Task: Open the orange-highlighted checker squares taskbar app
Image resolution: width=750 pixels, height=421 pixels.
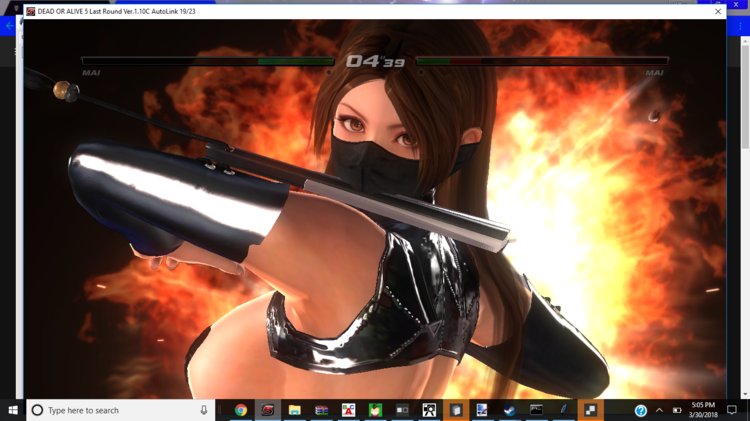Action: tap(590, 410)
